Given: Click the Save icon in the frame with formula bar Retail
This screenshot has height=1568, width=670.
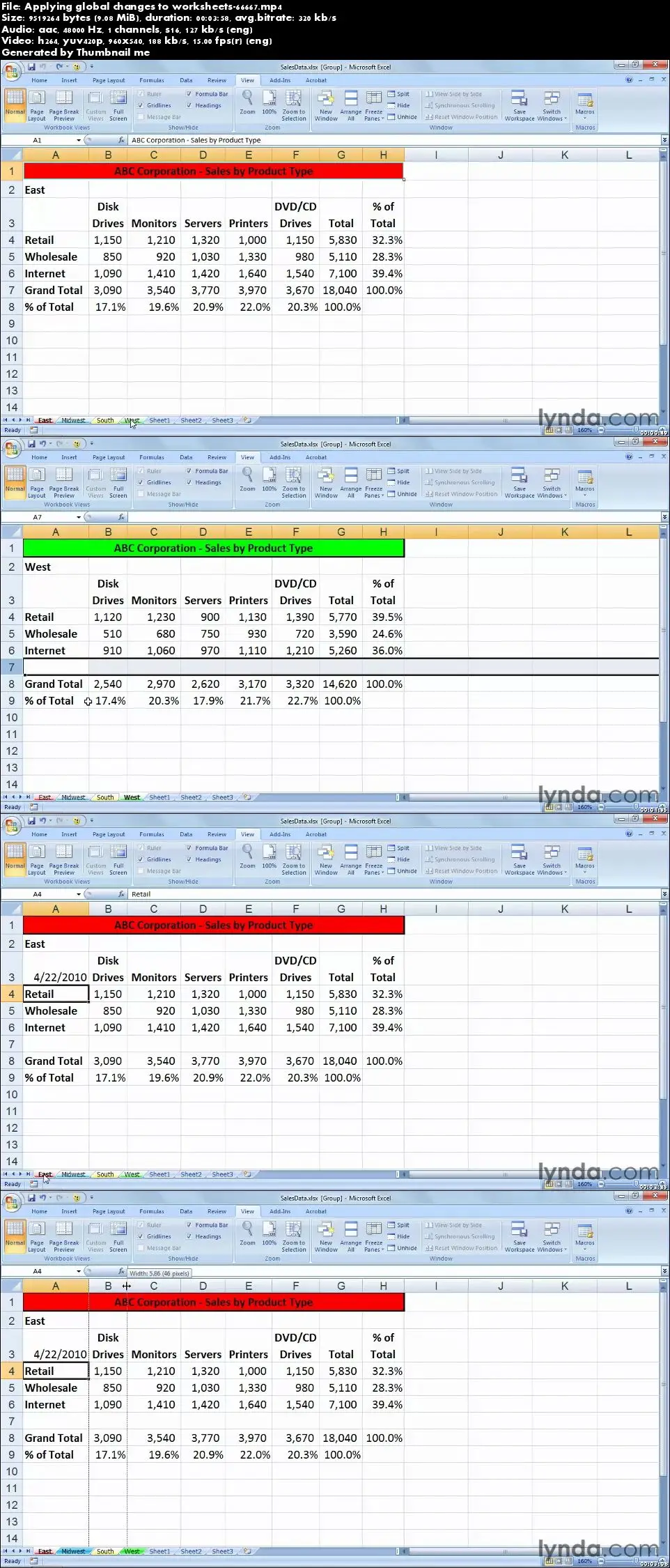Looking at the screenshot, I should pos(31,820).
